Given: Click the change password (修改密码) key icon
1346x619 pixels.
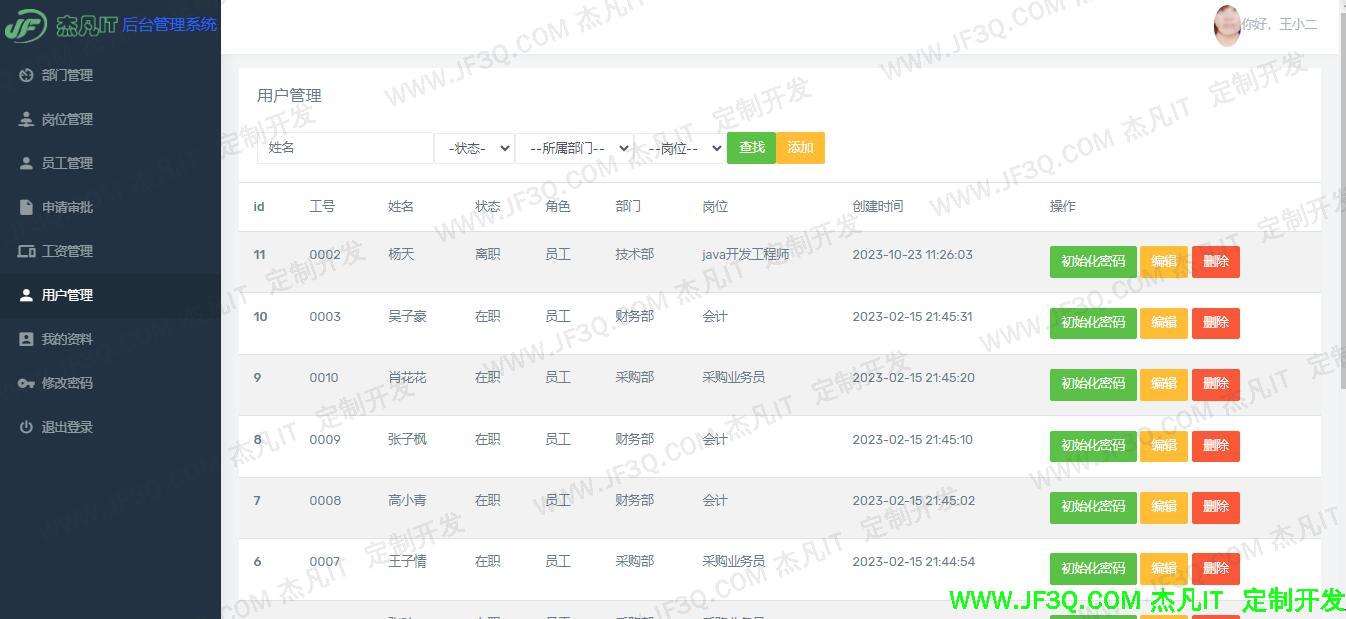Looking at the screenshot, I should tap(26, 383).
